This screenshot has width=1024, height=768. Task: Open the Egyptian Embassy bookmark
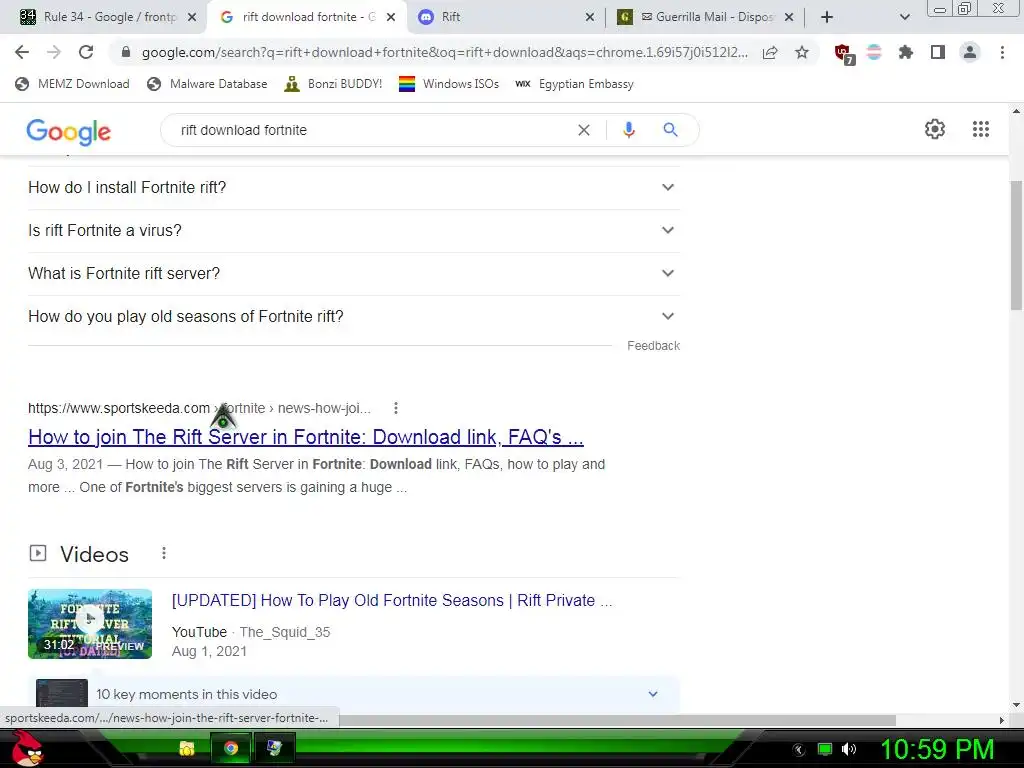[574, 84]
